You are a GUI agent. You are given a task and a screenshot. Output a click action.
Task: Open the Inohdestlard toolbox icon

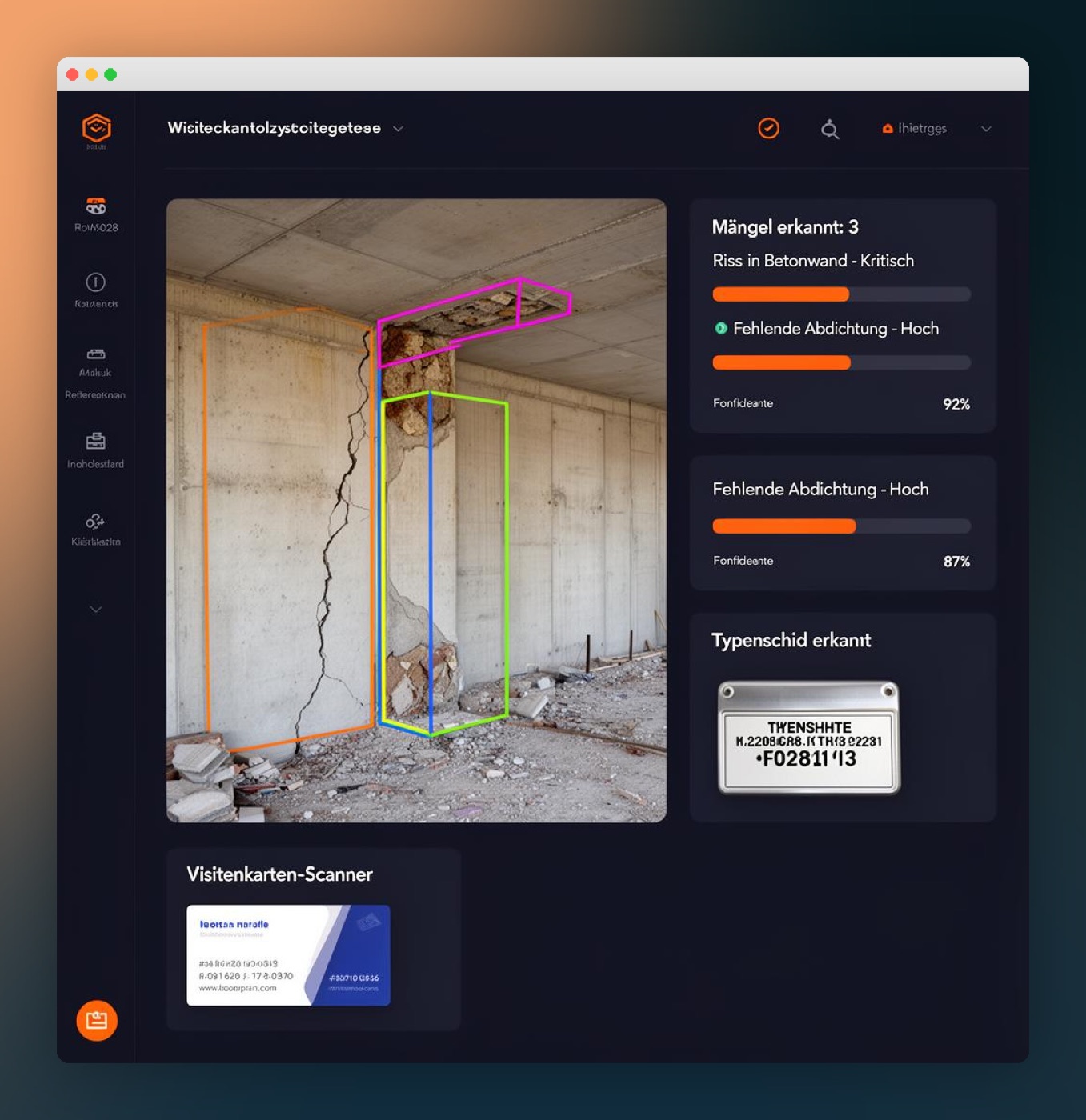(x=96, y=441)
